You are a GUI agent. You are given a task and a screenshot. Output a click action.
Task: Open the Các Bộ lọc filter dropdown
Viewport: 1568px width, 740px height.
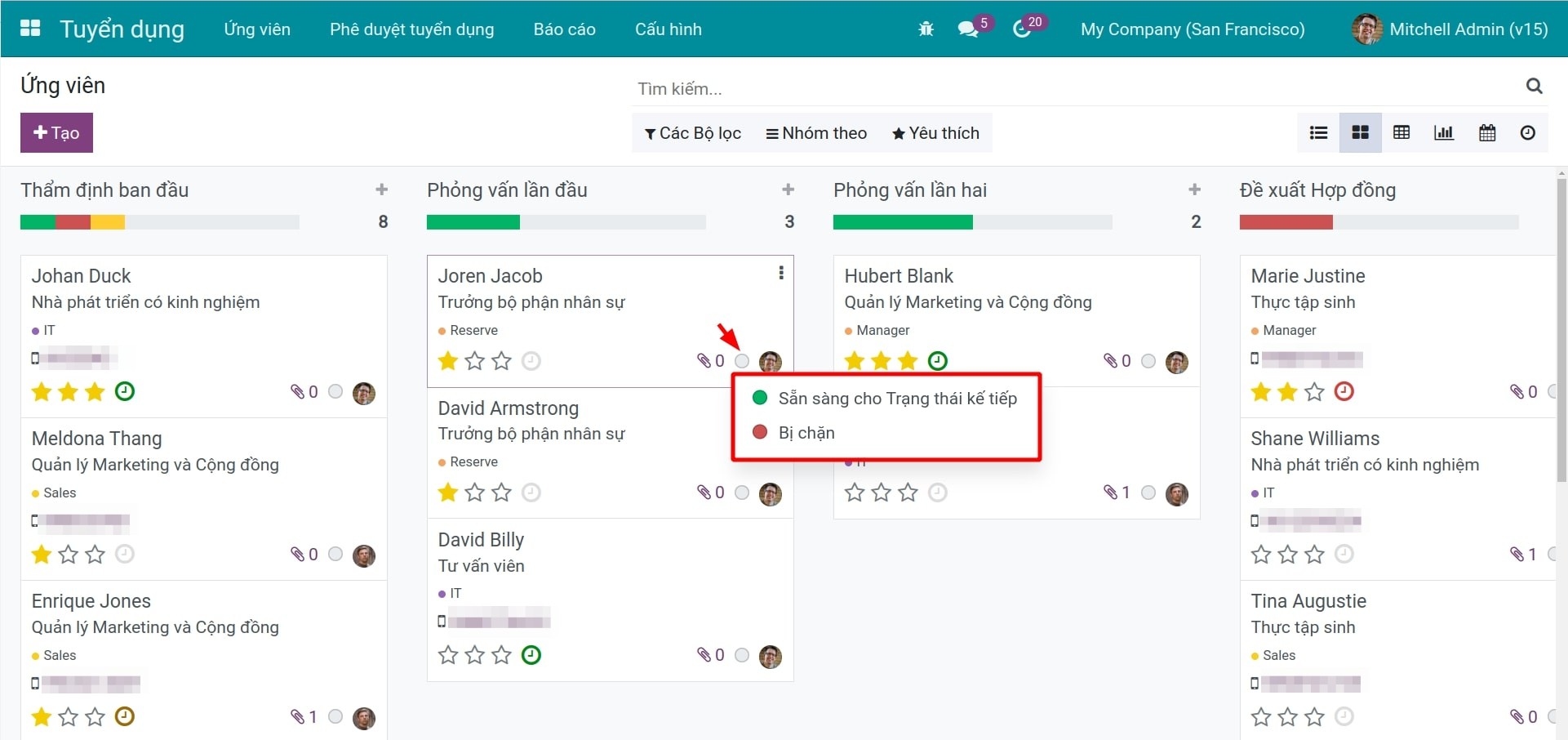point(692,132)
